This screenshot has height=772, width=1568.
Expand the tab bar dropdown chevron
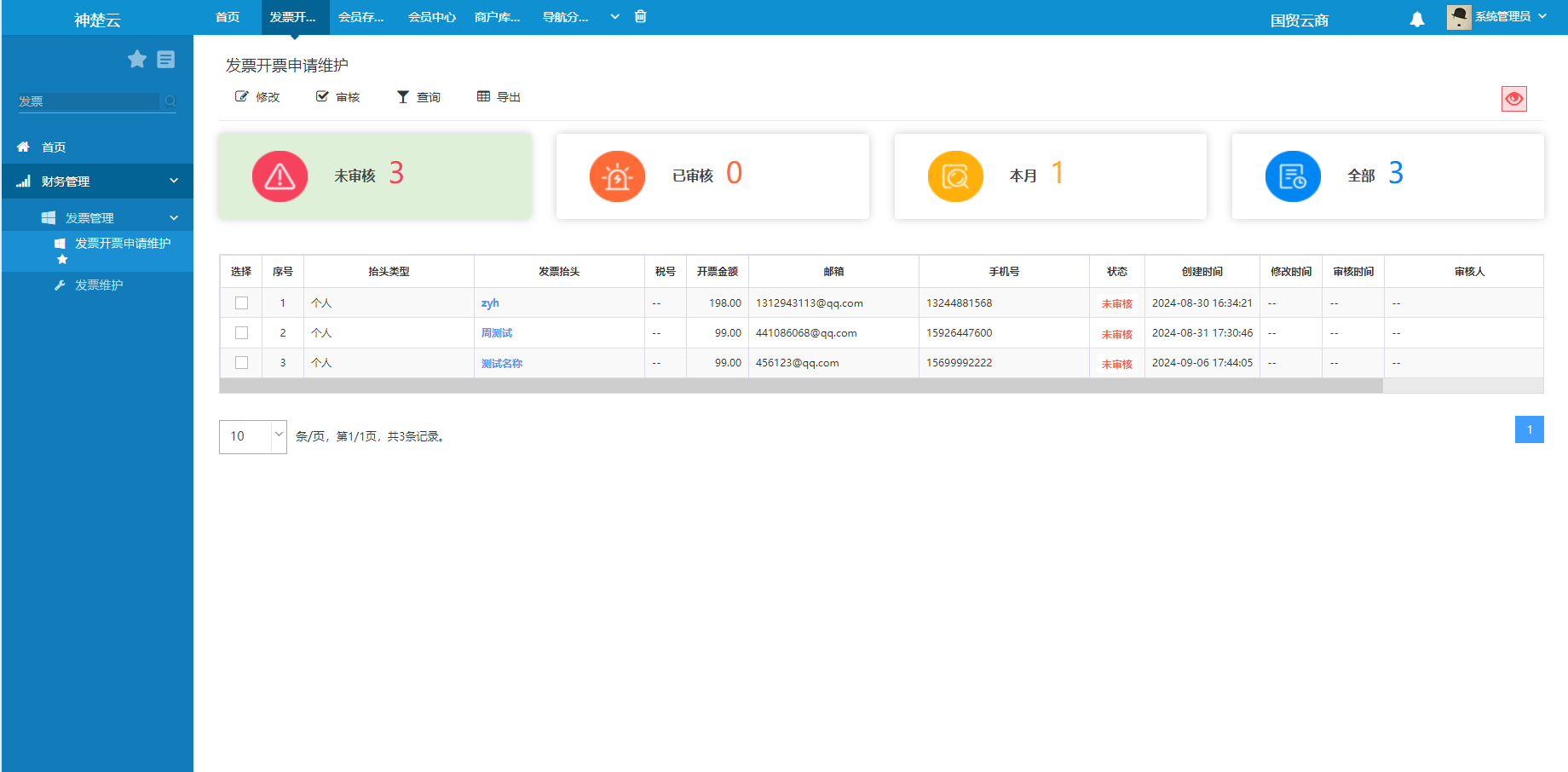point(615,16)
